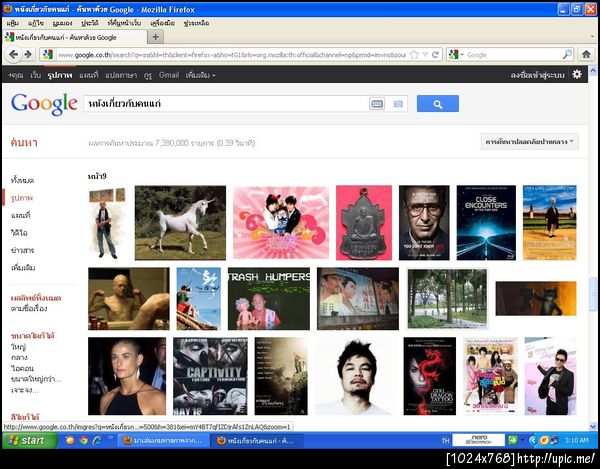
Task: Click เพิ่มเติม in the left sidebar
Action: pyautogui.click(x=23, y=267)
